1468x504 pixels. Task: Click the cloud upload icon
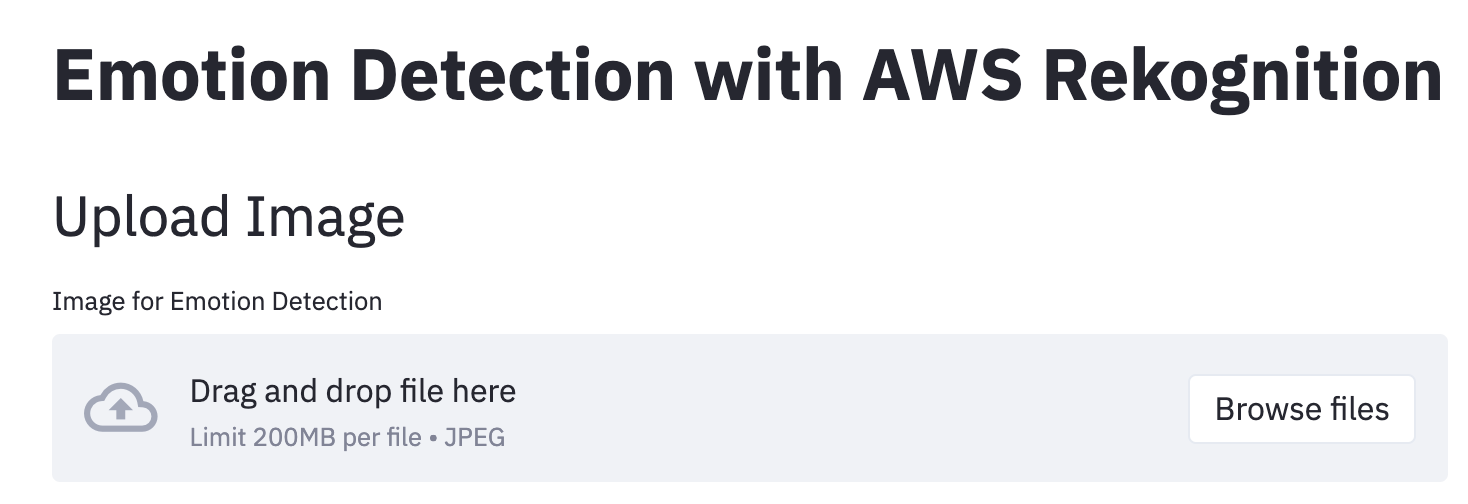pyautogui.click(x=120, y=408)
